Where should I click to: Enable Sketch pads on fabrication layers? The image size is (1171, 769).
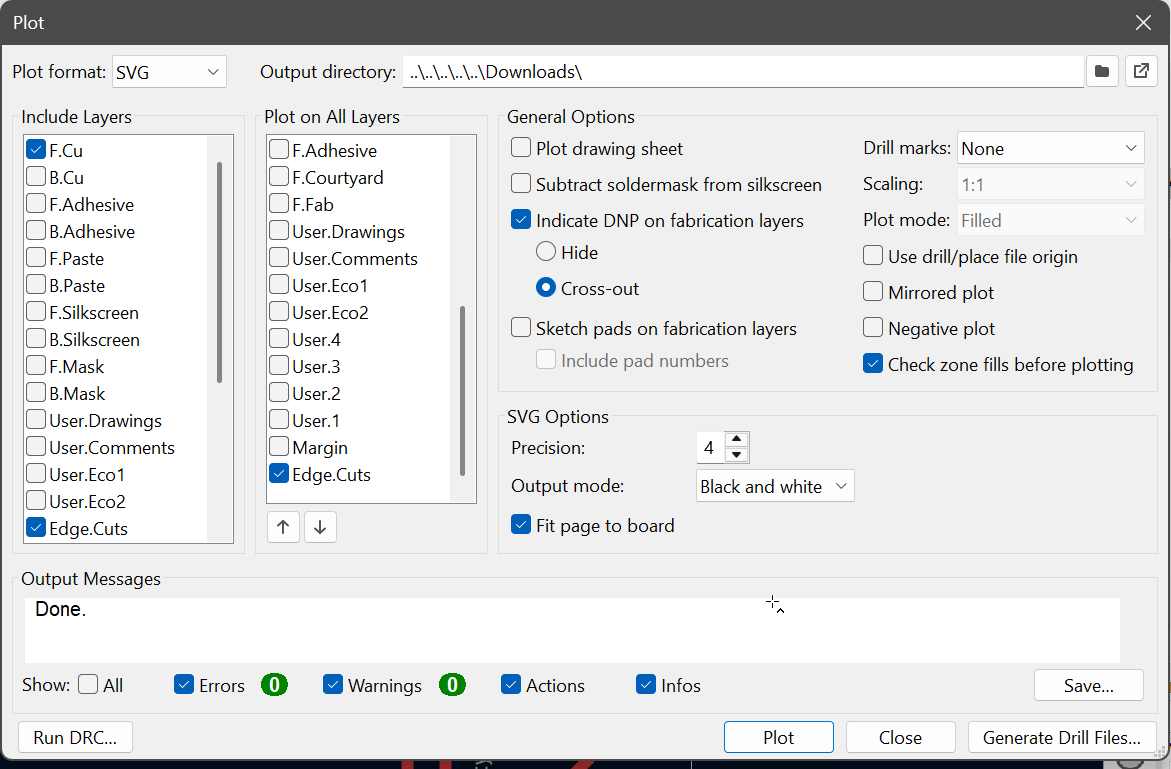pyautogui.click(x=521, y=328)
